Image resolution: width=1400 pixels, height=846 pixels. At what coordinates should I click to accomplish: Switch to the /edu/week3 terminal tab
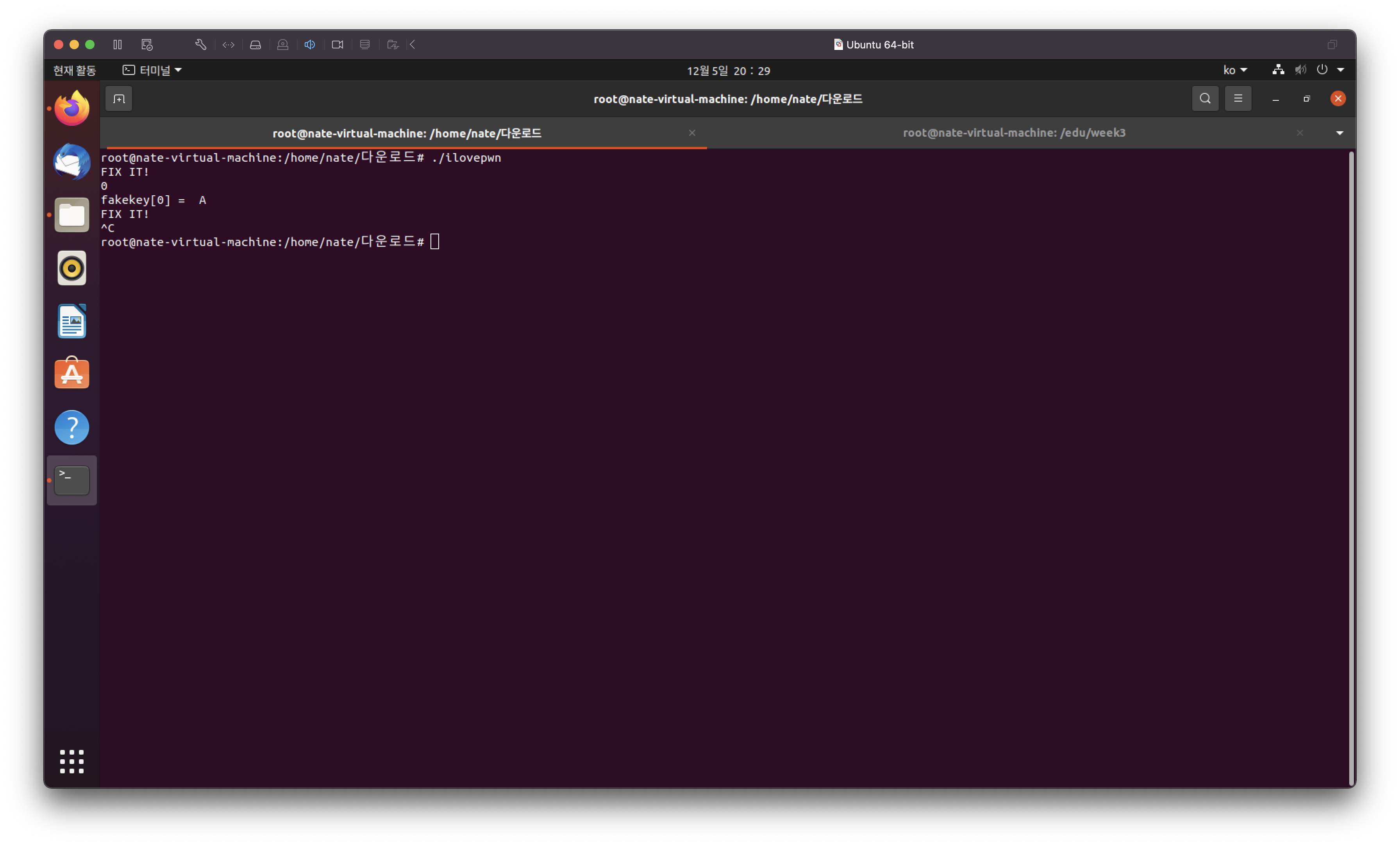point(1013,133)
